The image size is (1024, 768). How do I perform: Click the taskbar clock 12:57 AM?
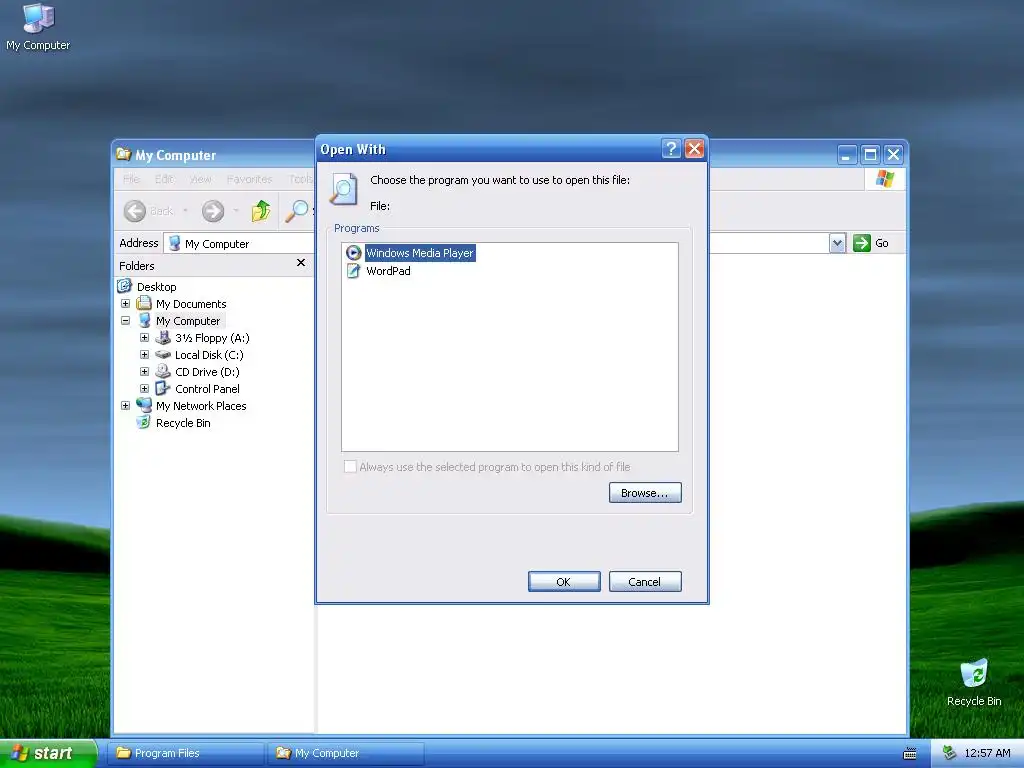987,753
